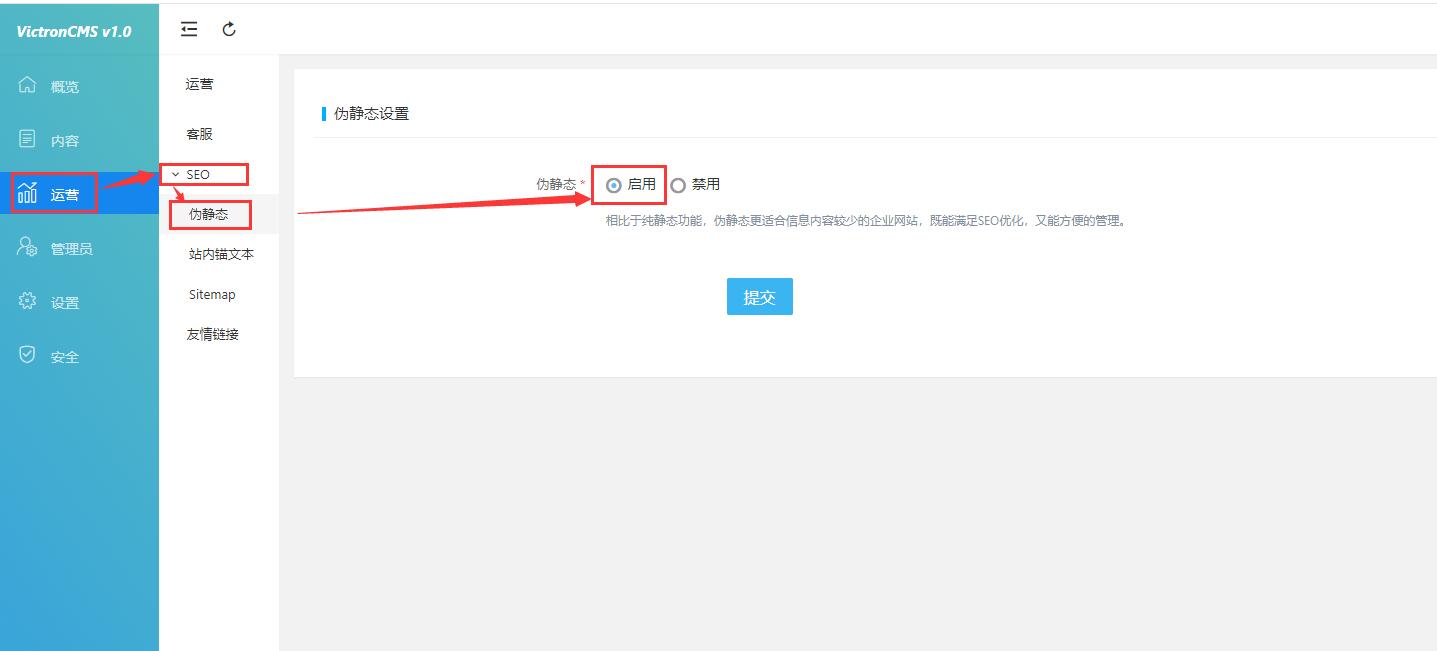Open the 站内锚文本 item
The width and height of the screenshot is (1437, 651).
219,254
